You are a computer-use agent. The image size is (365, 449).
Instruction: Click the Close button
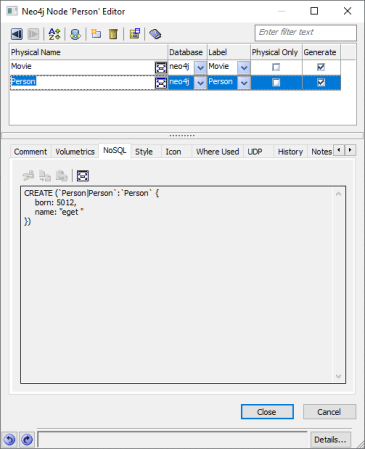point(267,412)
